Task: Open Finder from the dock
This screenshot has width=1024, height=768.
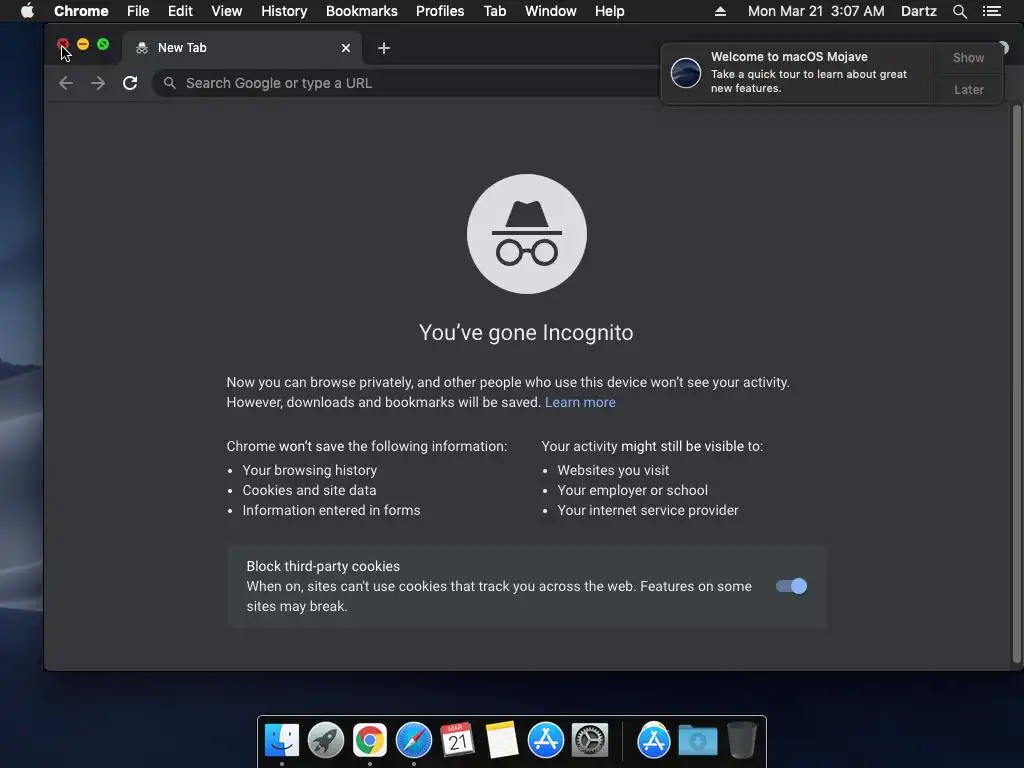Action: pyautogui.click(x=282, y=740)
